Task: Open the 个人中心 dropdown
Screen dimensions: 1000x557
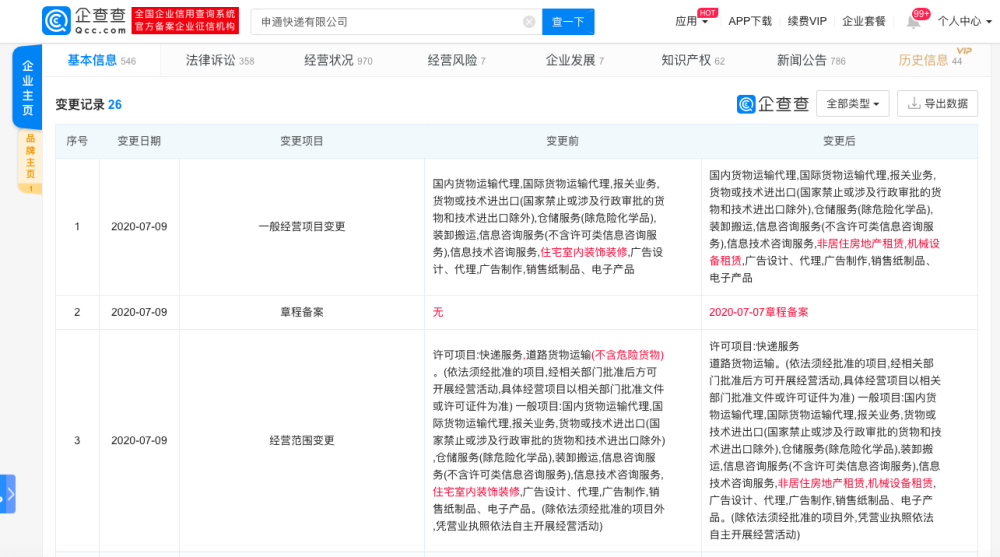Action: pyautogui.click(x=964, y=22)
